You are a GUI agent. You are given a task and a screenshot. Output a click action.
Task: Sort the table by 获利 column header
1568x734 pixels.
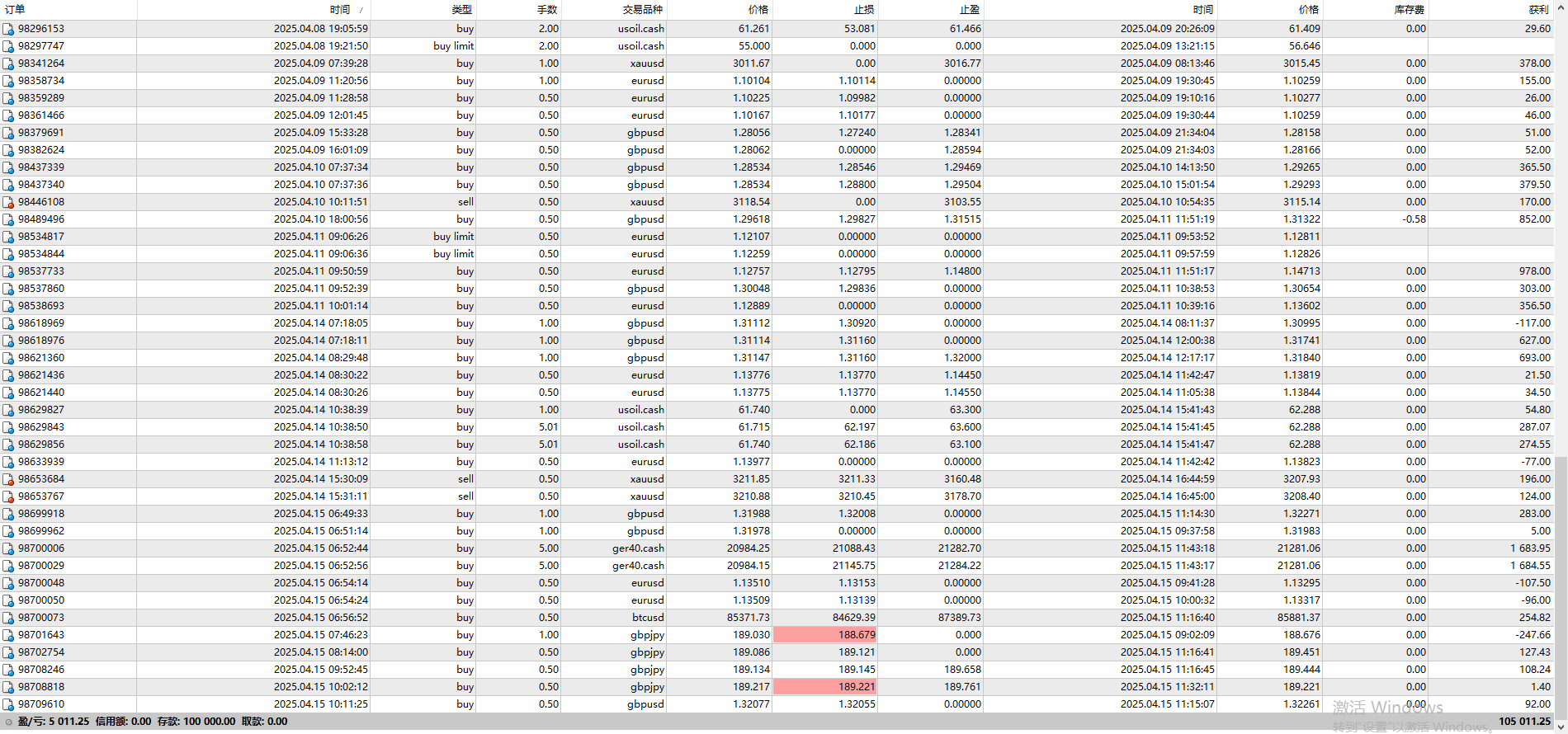[x=1537, y=10]
